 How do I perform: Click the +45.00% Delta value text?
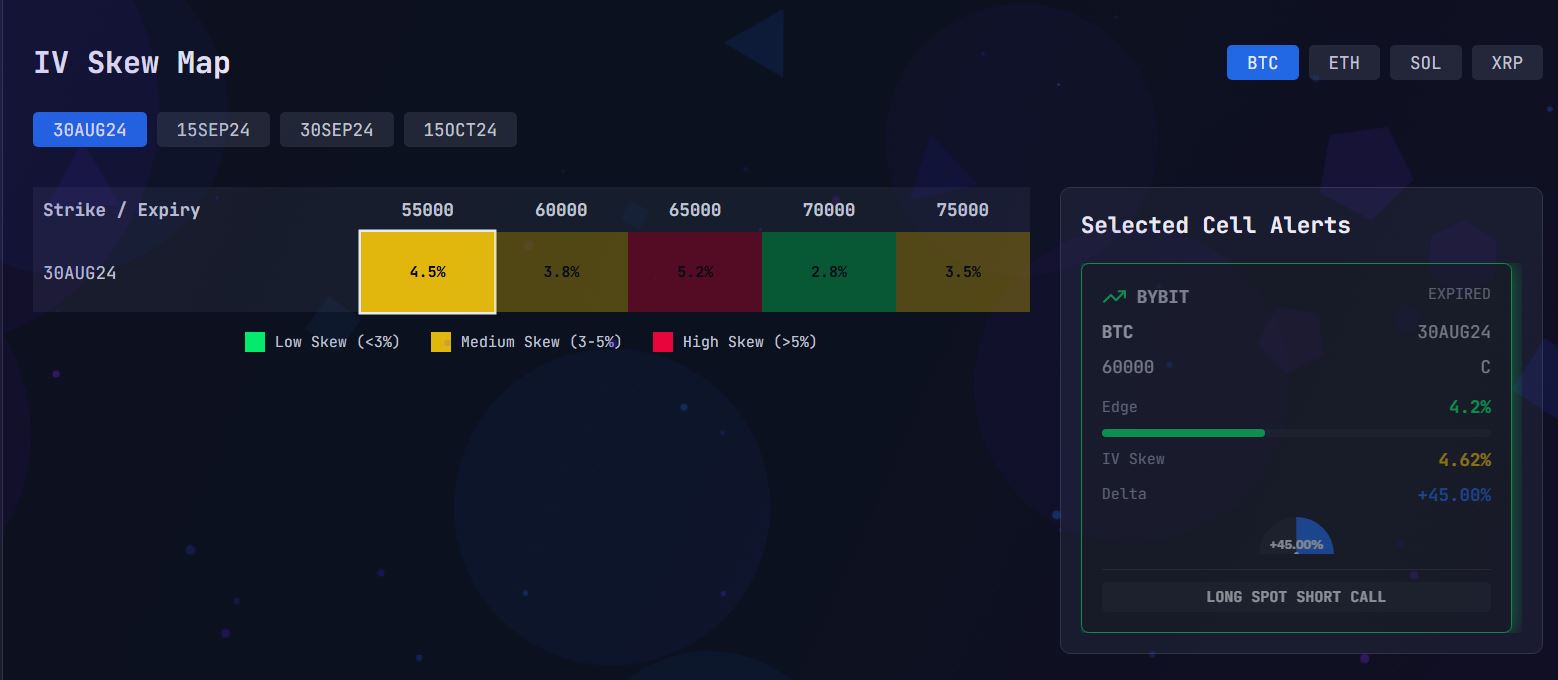(1454, 495)
